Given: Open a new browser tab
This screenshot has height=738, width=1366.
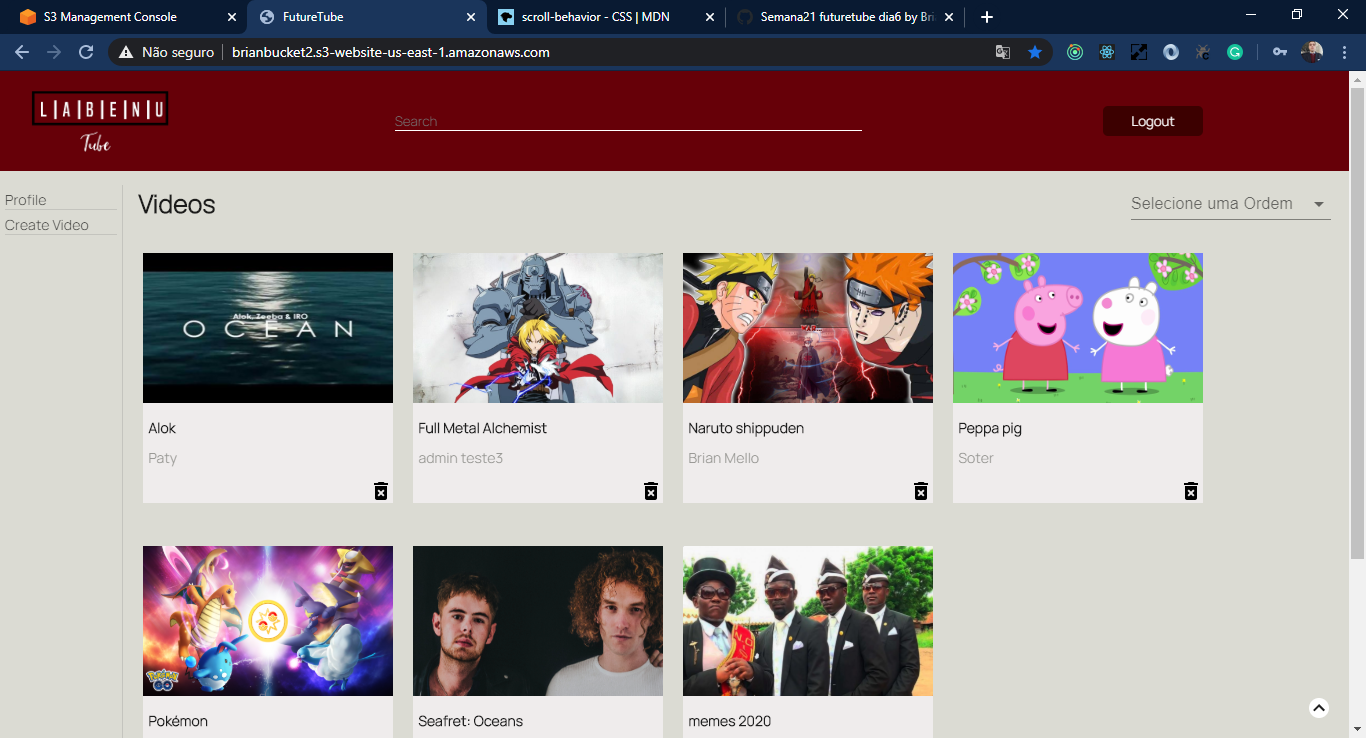Looking at the screenshot, I should [987, 17].
